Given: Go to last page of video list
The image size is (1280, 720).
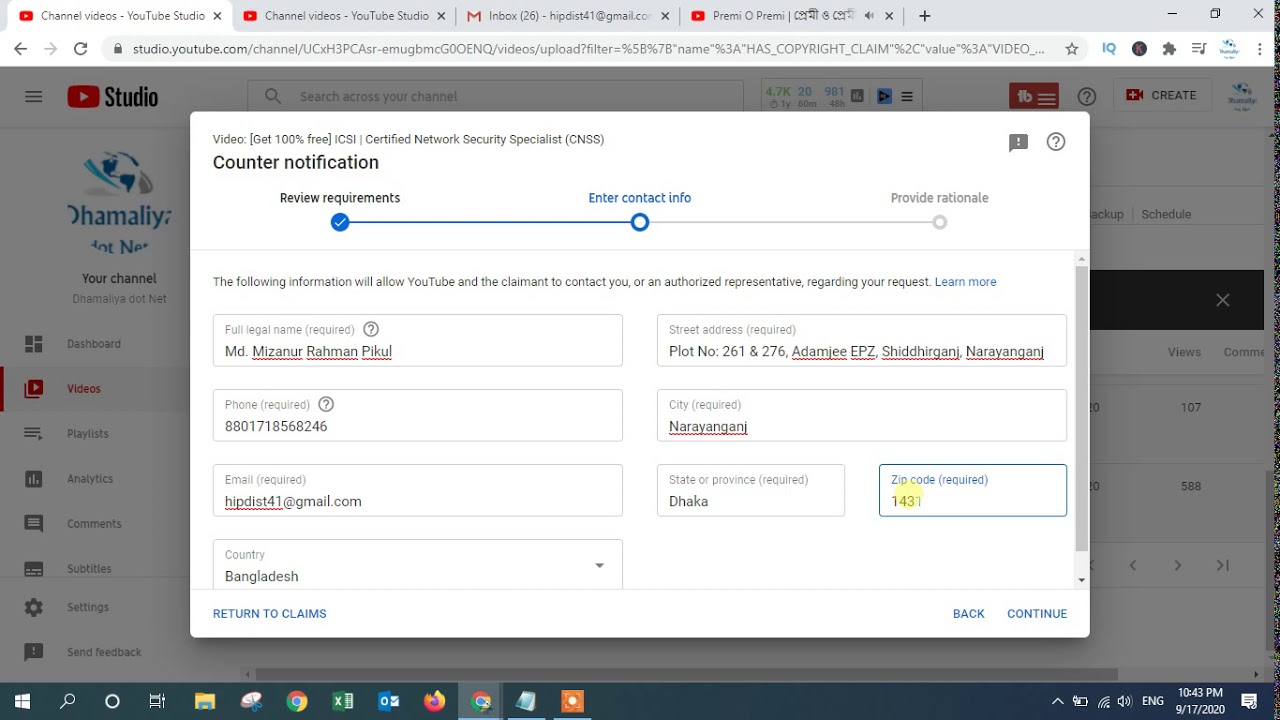Looking at the screenshot, I should (1222, 565).
